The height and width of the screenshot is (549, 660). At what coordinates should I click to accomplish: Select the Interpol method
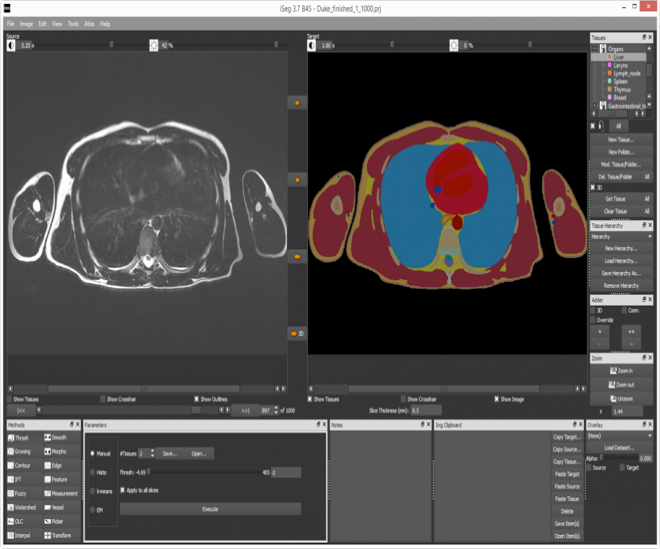[22, 535]
